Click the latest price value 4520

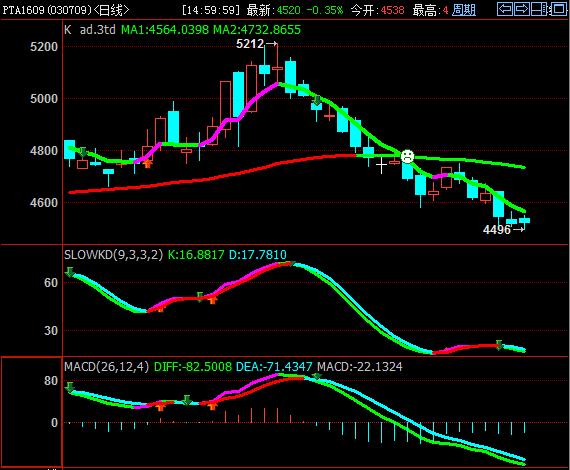(289, 10)
